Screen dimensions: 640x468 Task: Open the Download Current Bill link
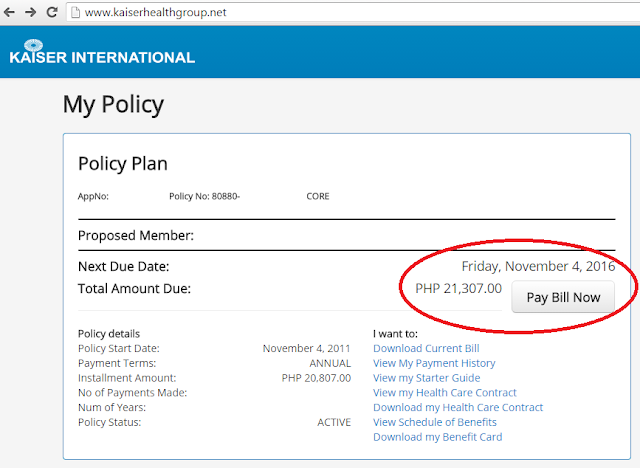(x=426, y=348)
